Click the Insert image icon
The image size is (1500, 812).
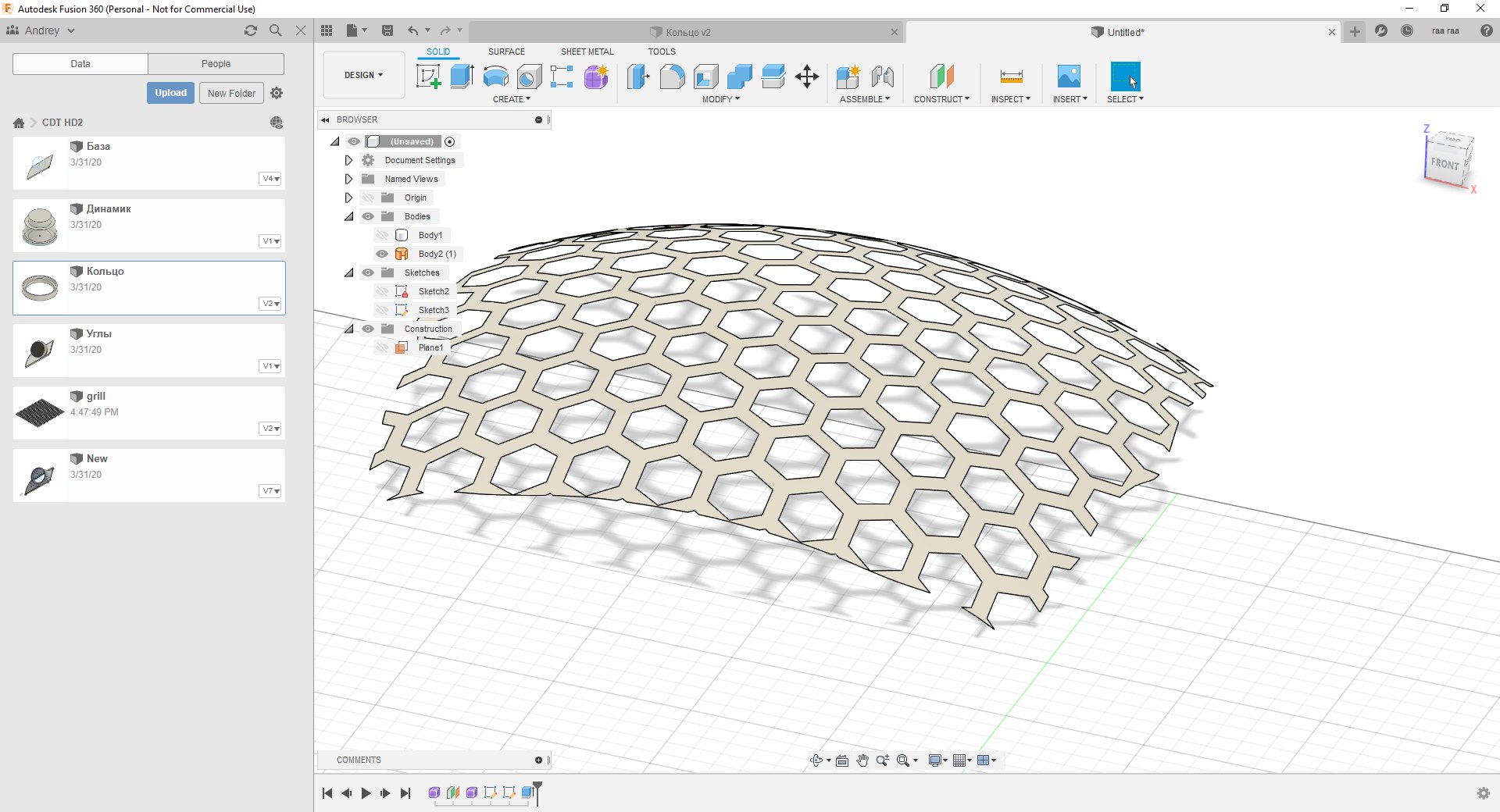coord(1069,77)
